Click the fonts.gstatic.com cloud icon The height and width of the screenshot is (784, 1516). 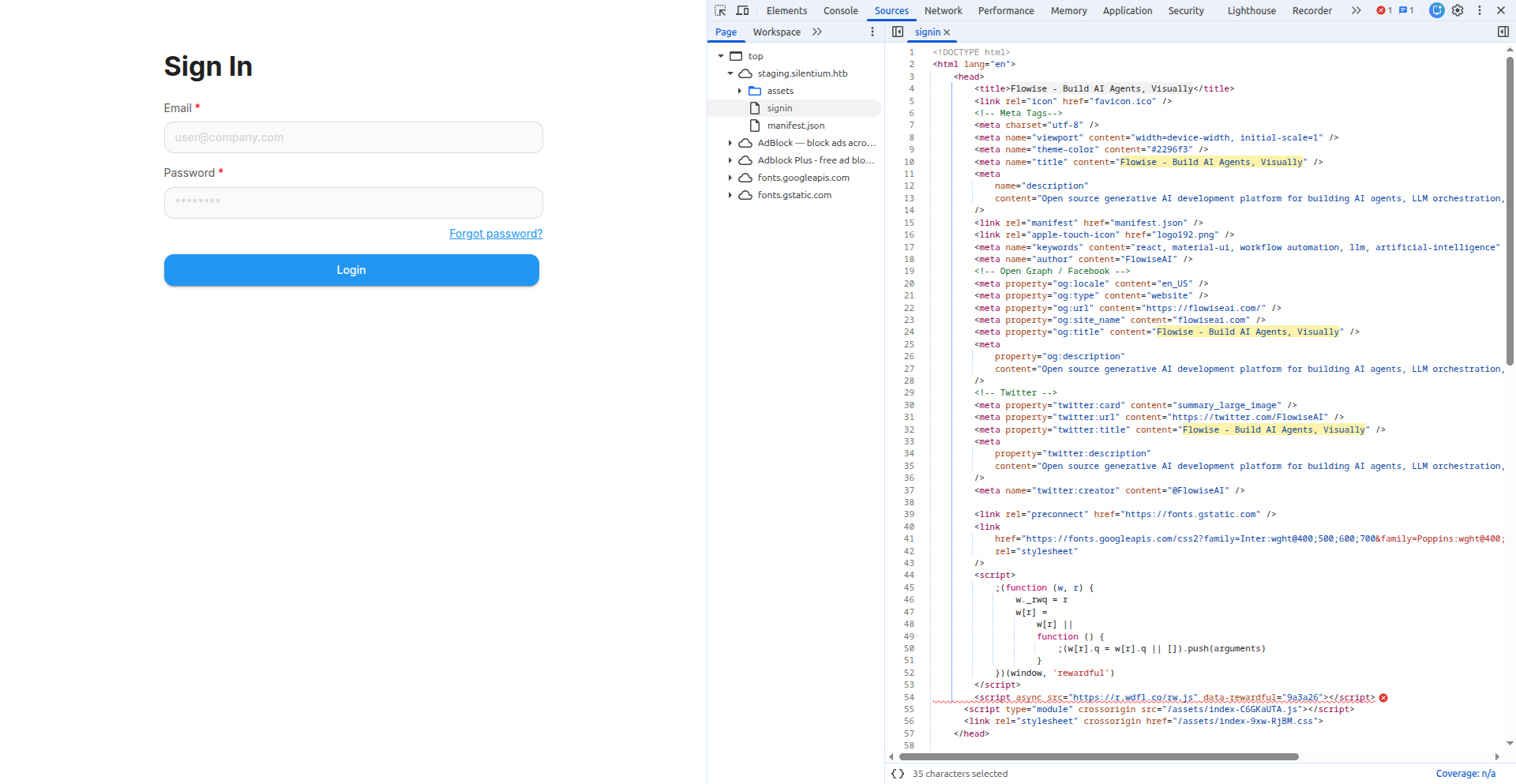point(745,195)
